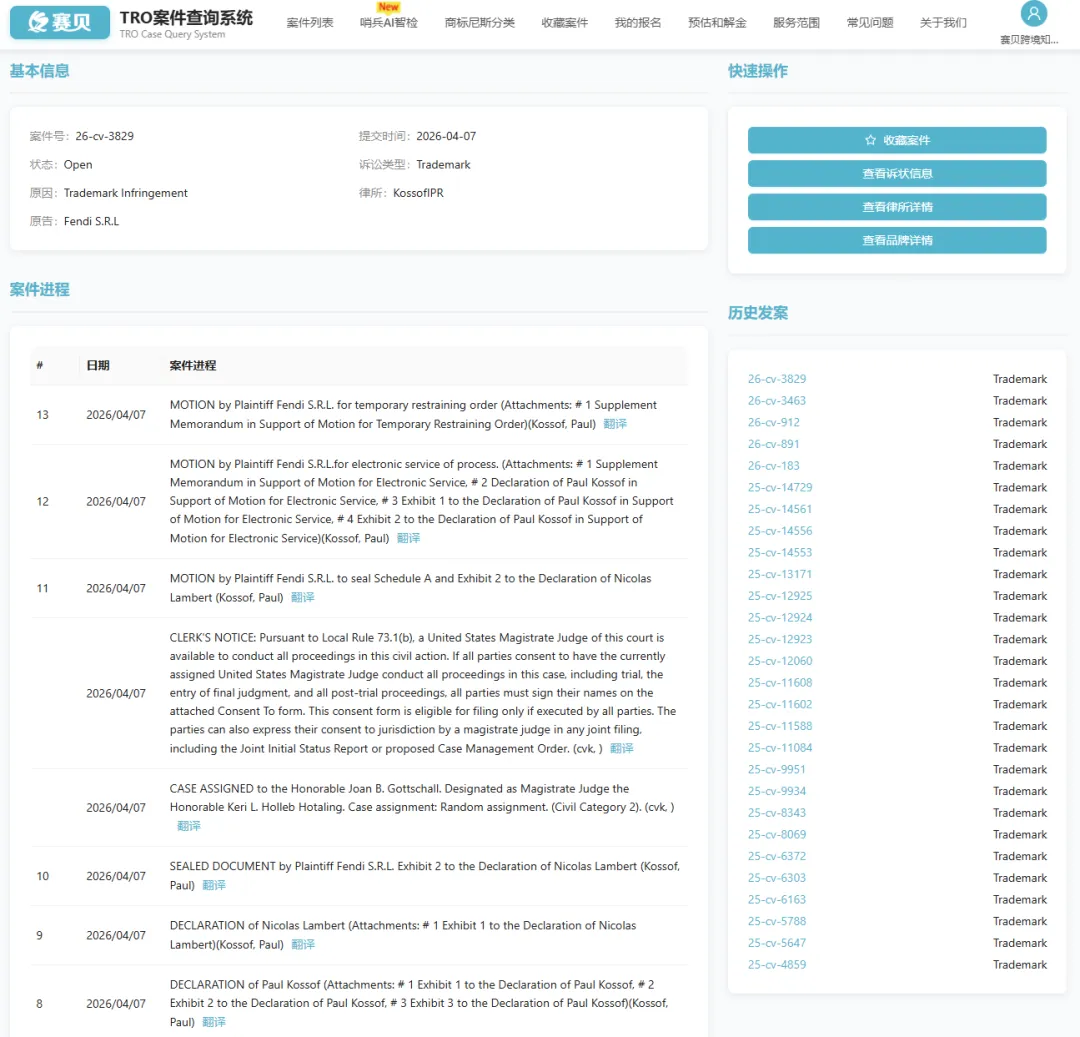1080x1037 pixels.
Task: Open 关于我们 menu item
Action: [x=943, y=23]
